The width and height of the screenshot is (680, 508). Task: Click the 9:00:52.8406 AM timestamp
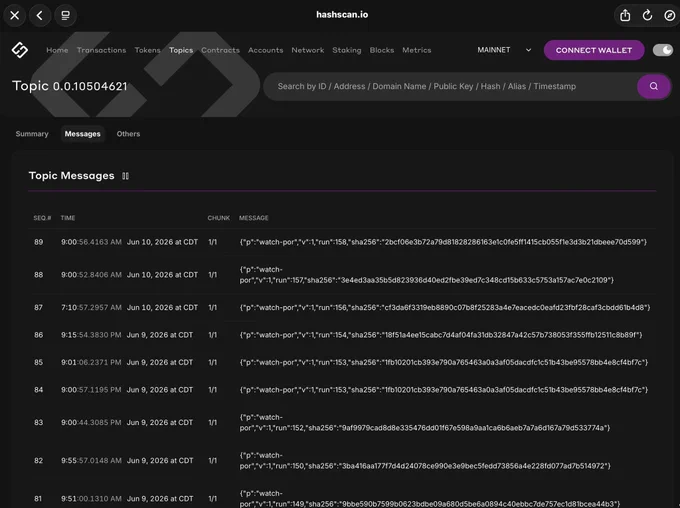[x=91, y=275]
